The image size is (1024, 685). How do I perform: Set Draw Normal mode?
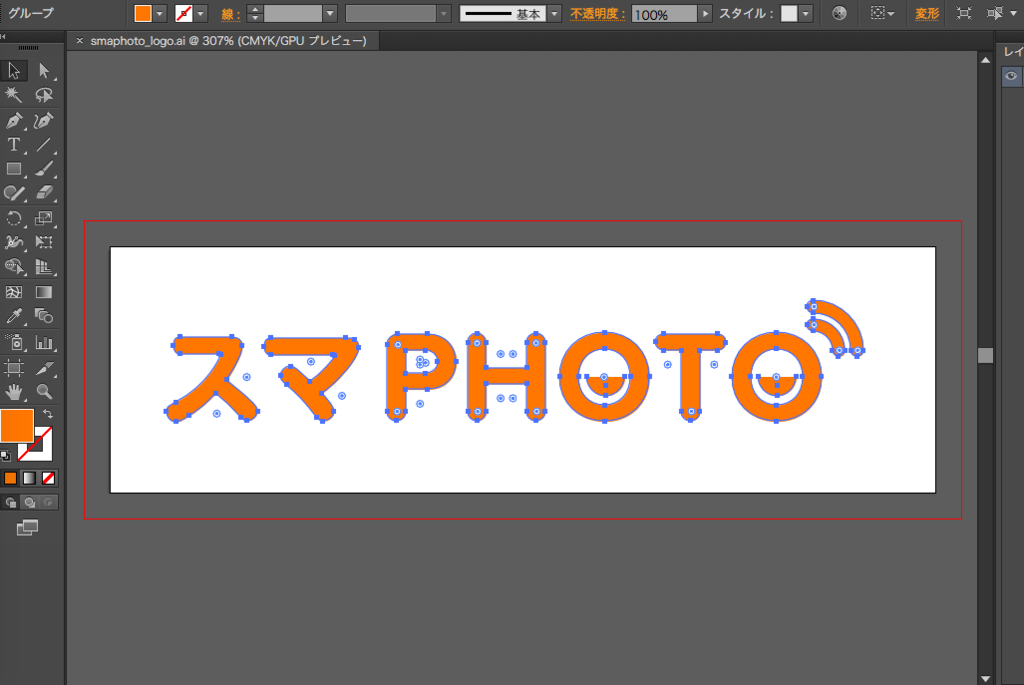(x=10, y=502)
